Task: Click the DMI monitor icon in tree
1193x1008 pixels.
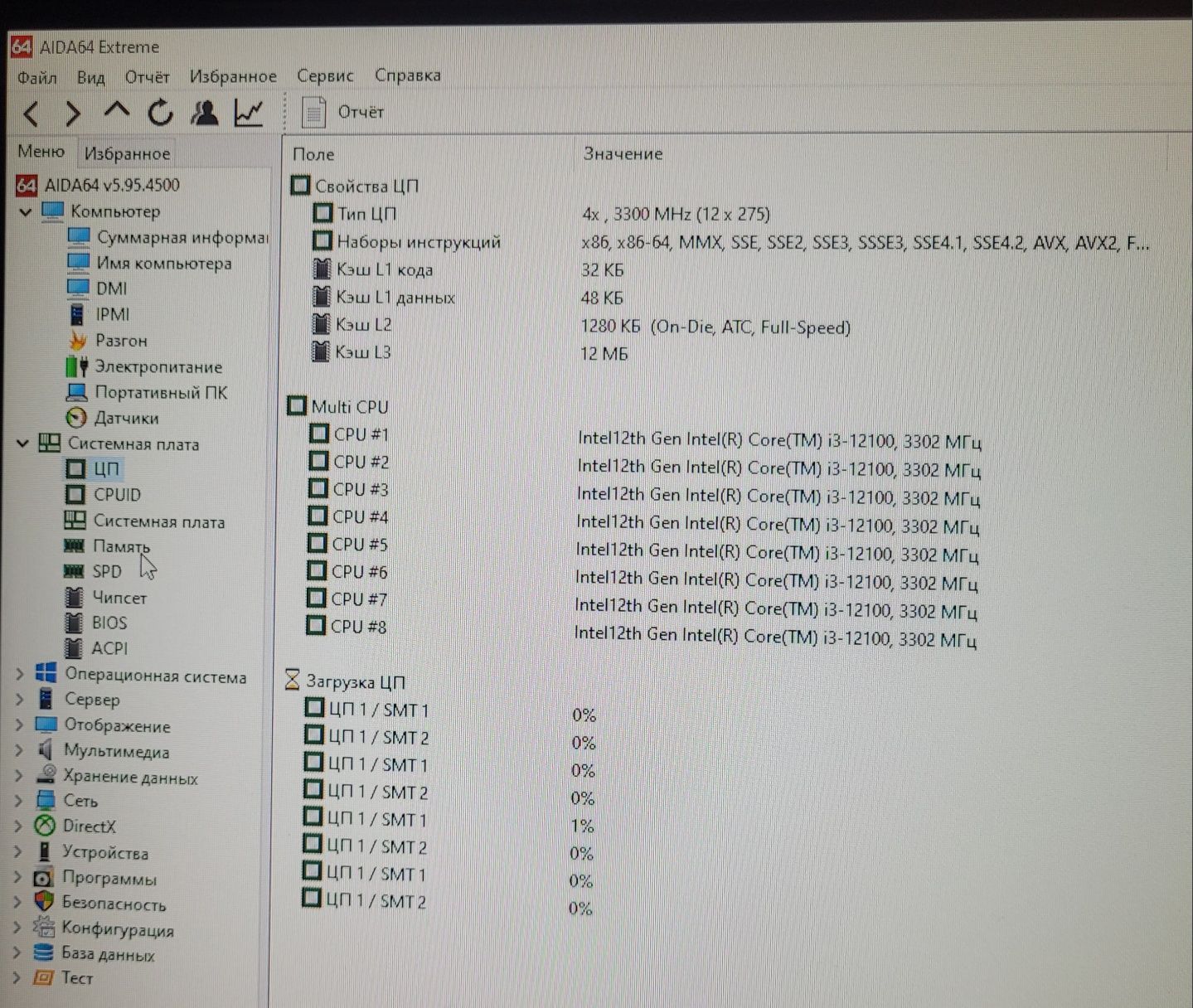Action: 78,288
